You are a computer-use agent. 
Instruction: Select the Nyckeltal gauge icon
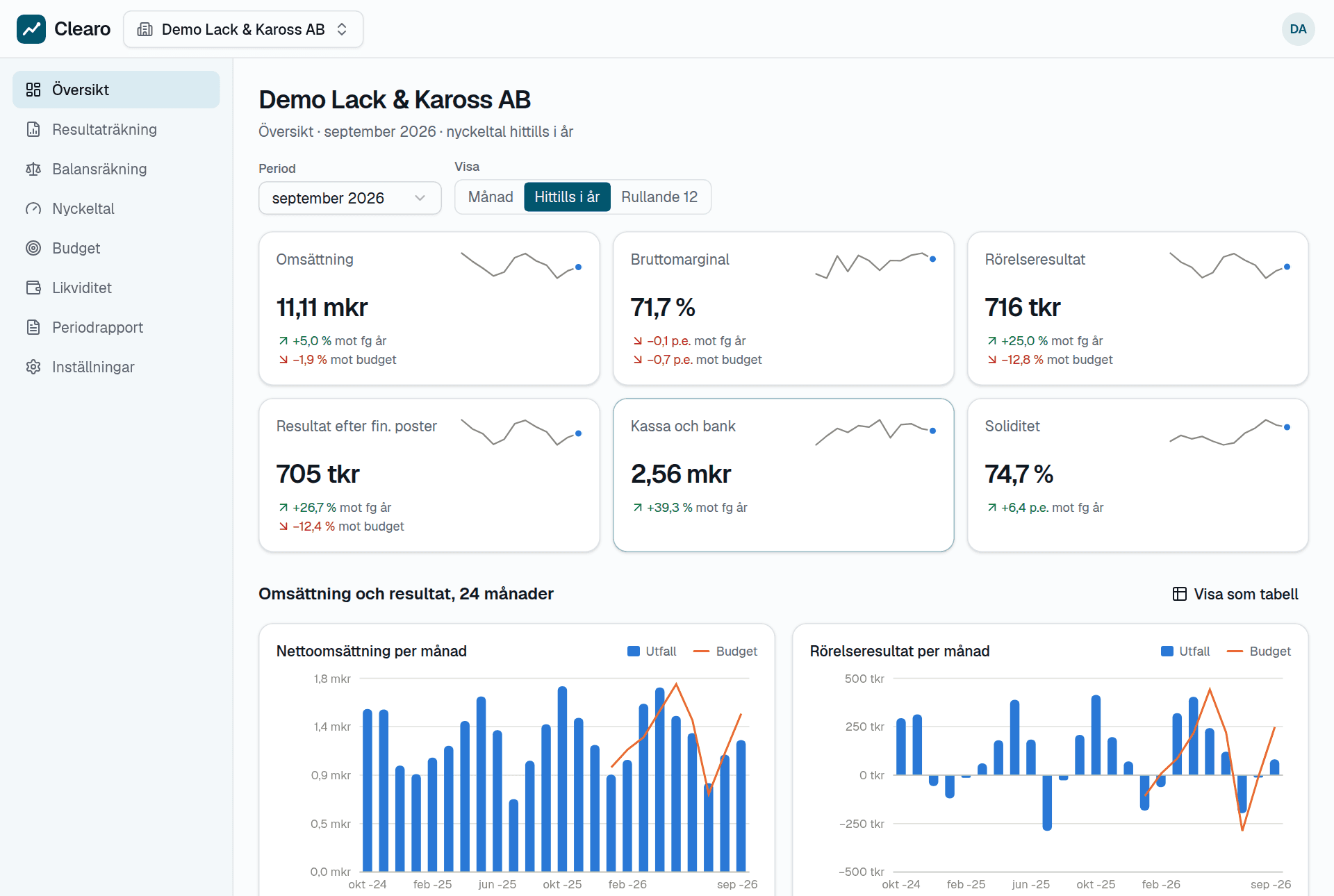coord(33,208)
